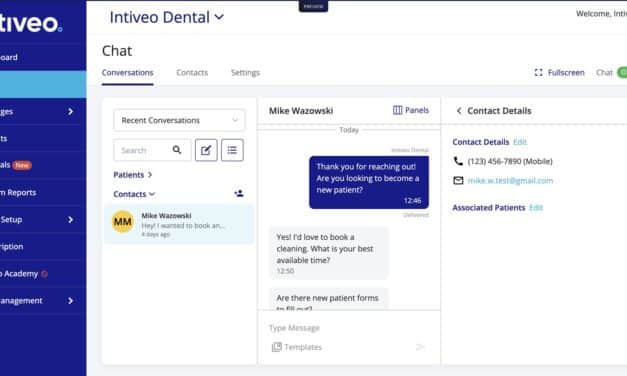Click the 'Yes! I'd love to book' message
Screen dimensions: 627x376
click(x=329, y=253)
